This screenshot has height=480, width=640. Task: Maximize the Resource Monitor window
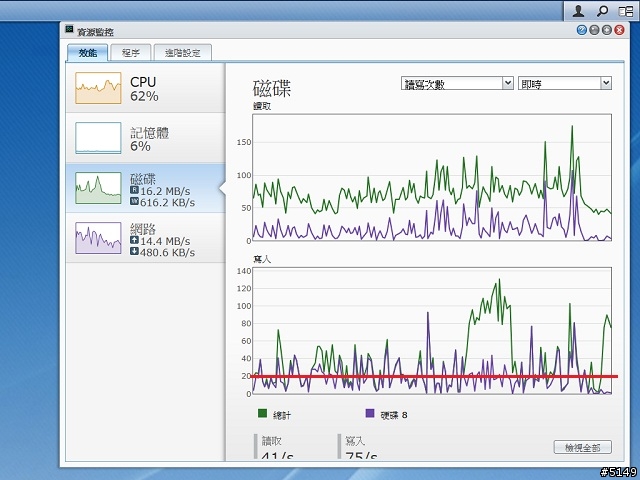coord(607,30)
